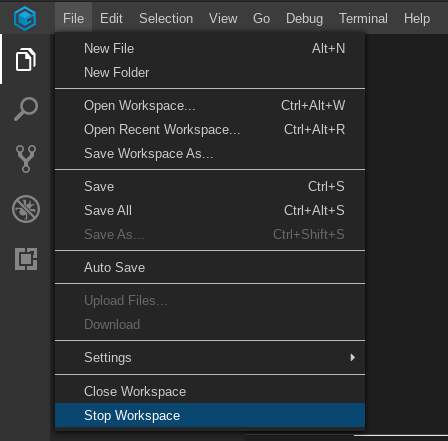Open the Terminal menu
Viewport: 448px width, 441px height.
[363, 18]
